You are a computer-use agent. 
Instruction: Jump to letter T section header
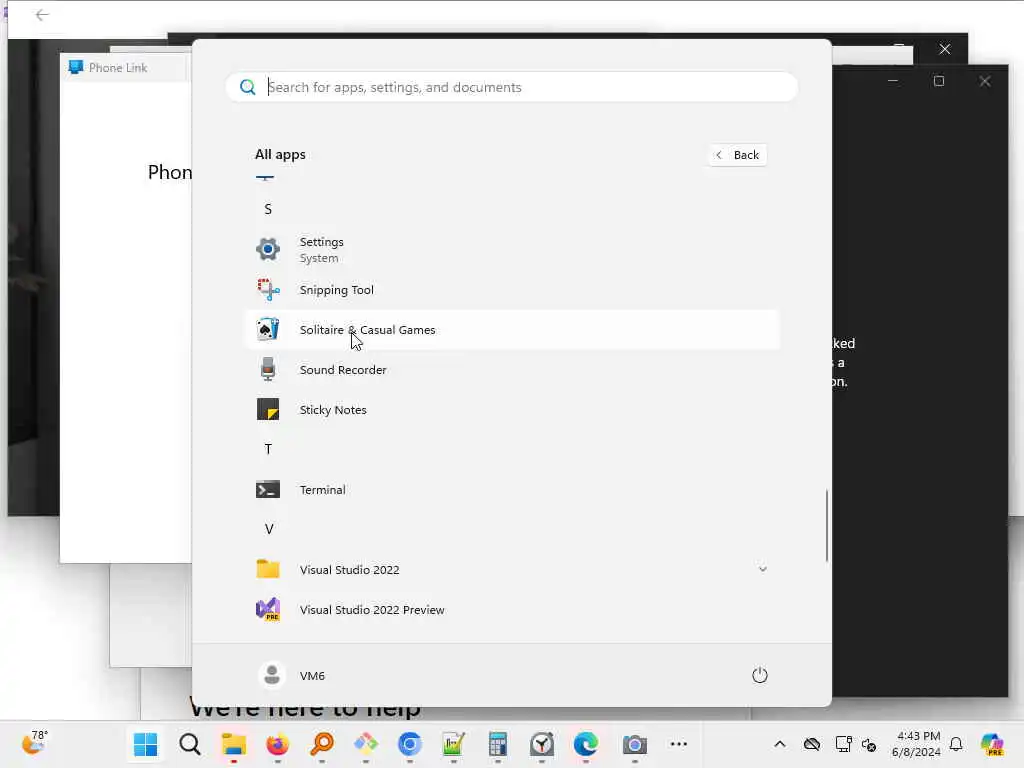(x=268, y=449)
